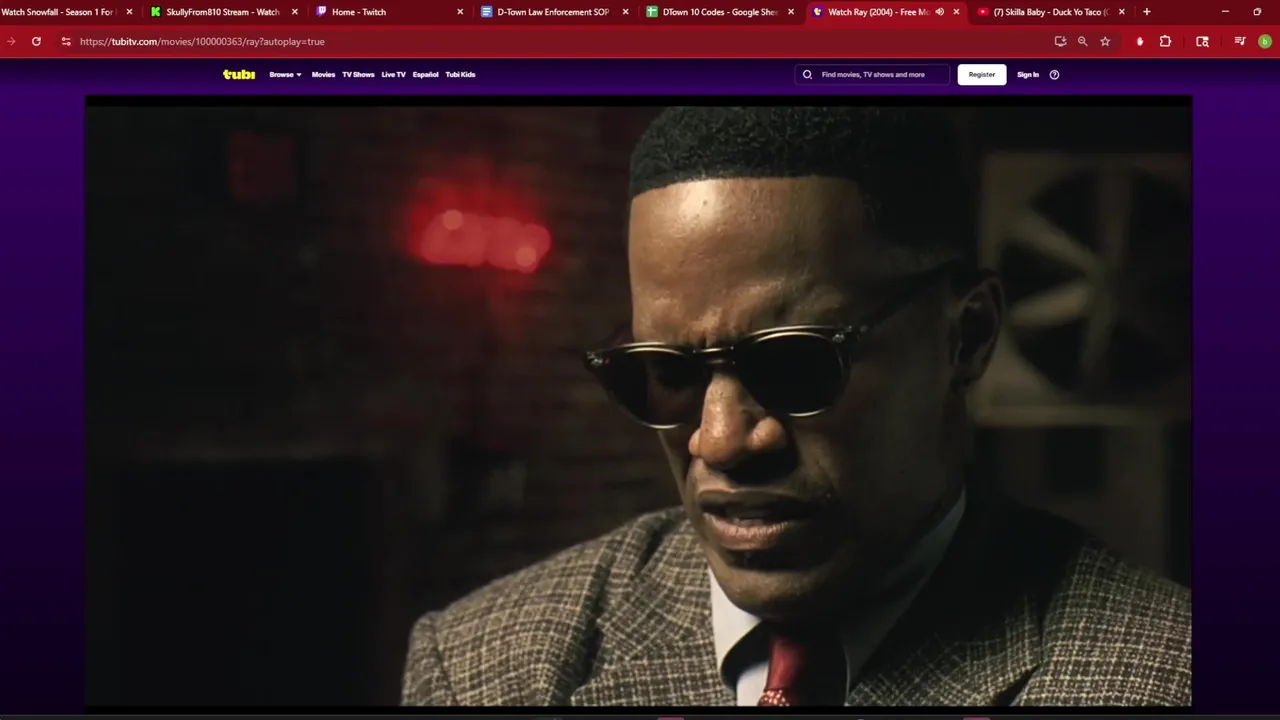Open the Extensions puzzle icon
This screenshot has height=720, width=1280.
point(1165,41)
